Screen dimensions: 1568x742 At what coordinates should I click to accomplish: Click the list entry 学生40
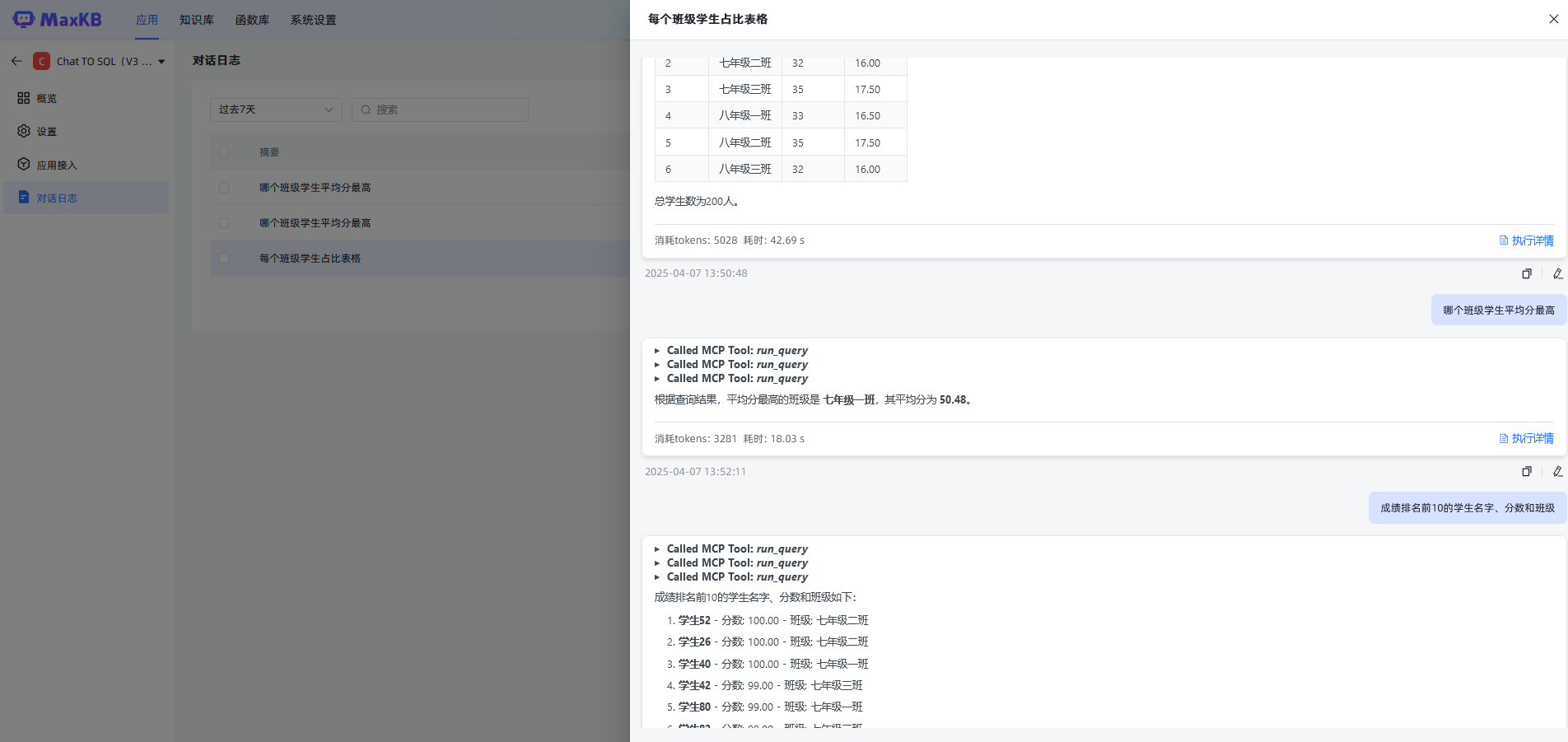773,664
